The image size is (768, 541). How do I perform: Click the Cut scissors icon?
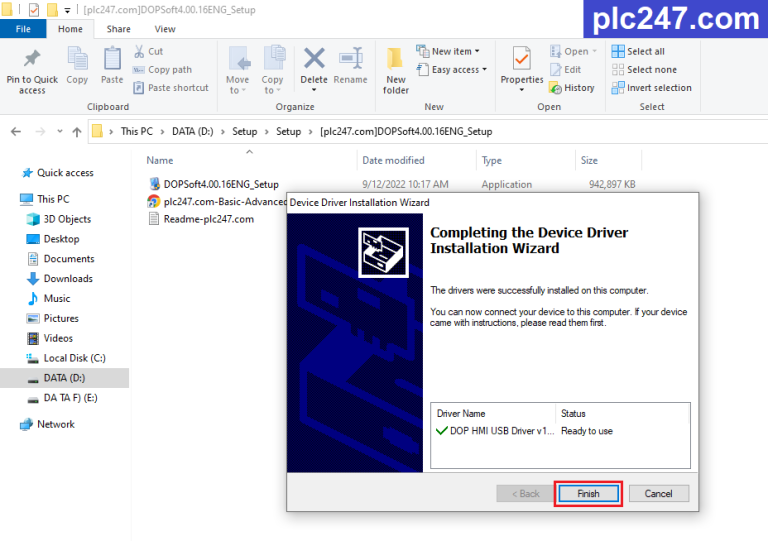pyautogui.click(x=139, y=51)
